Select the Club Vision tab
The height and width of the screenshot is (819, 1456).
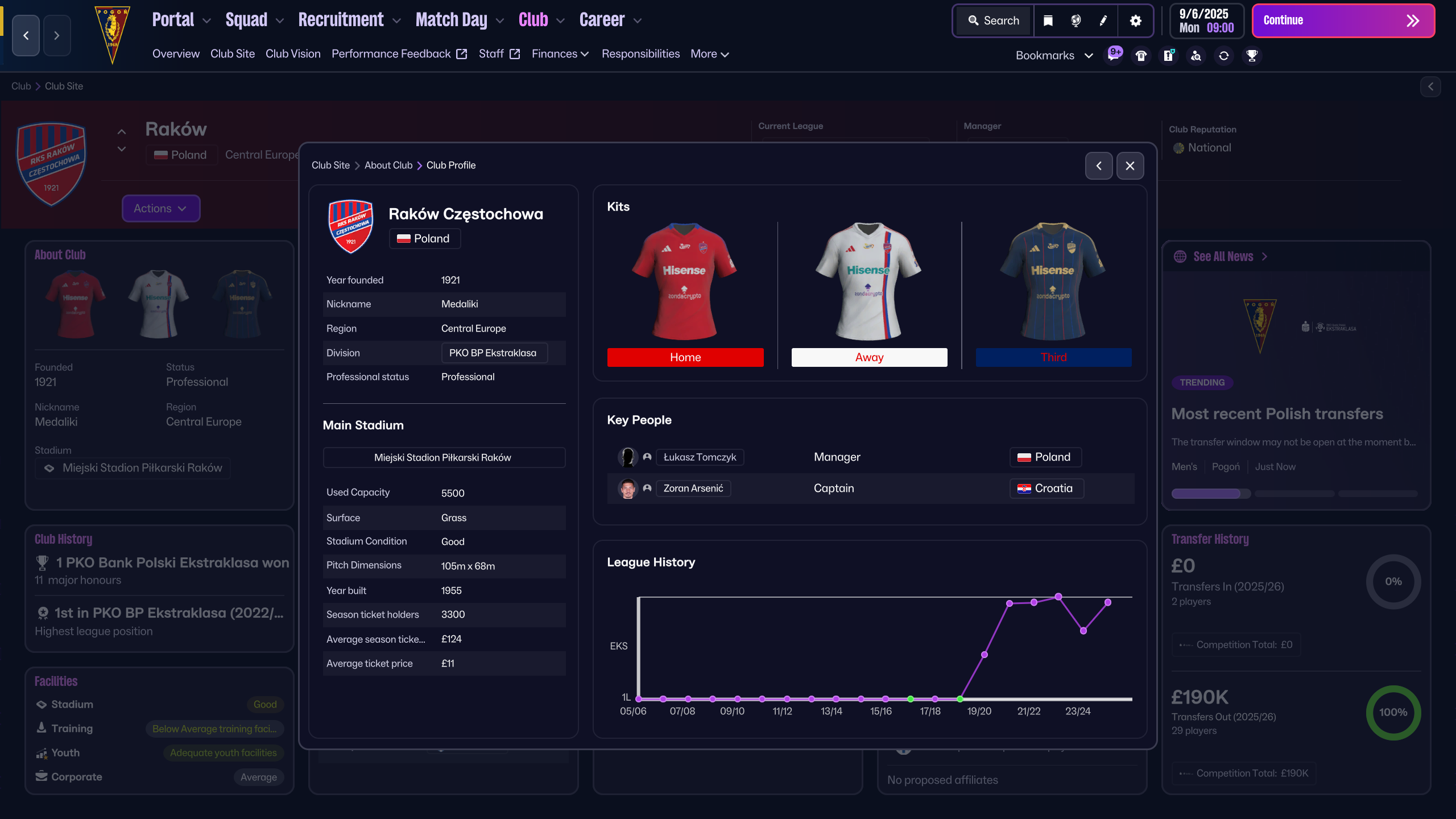click(x=293, y=53)
